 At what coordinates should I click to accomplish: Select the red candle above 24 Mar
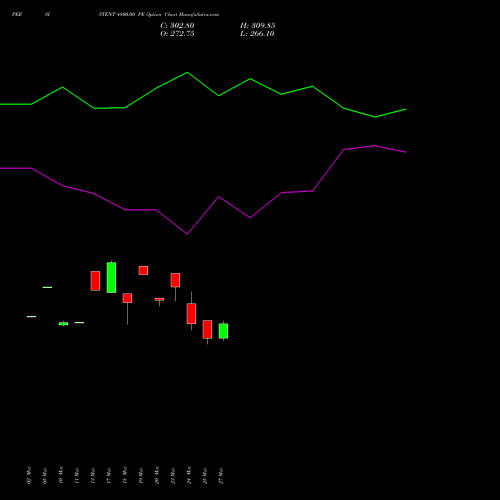(191, 313)
